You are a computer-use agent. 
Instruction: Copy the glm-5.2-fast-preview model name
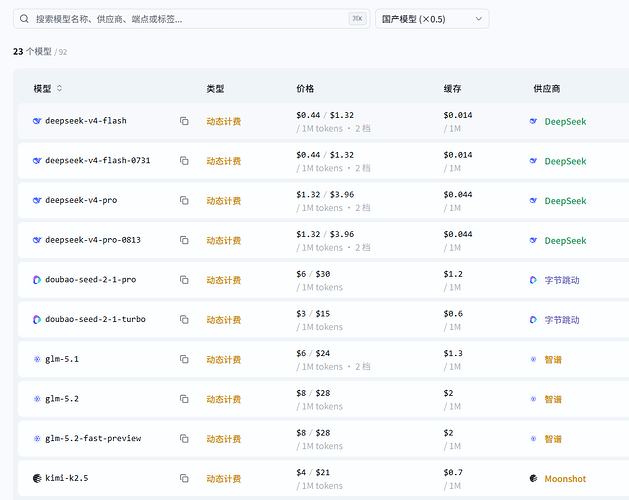tap(184, 439)
